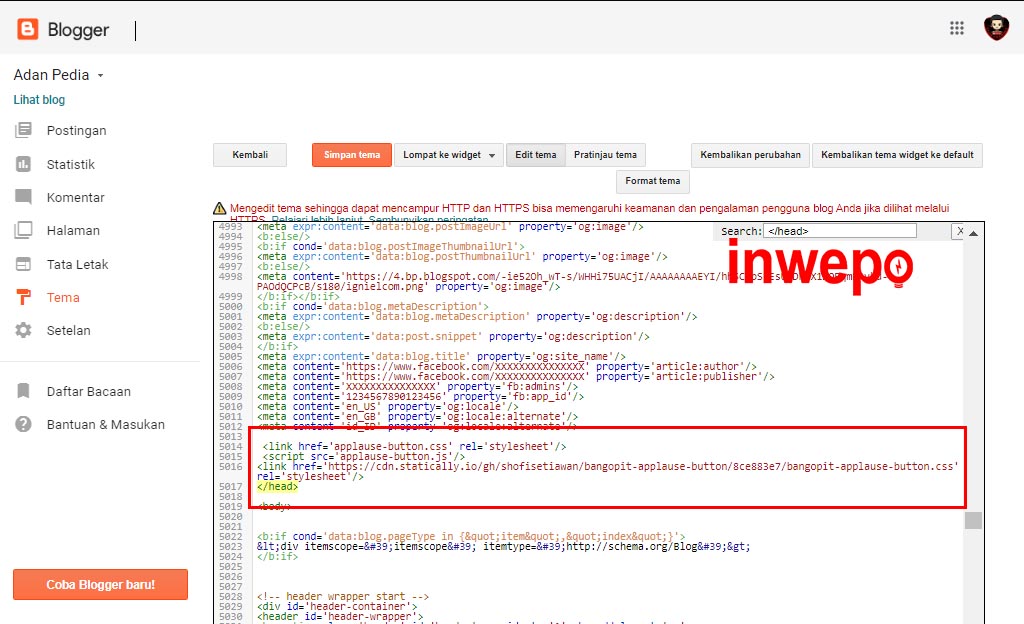Click the article:publisher meta line

pos(516,377)
